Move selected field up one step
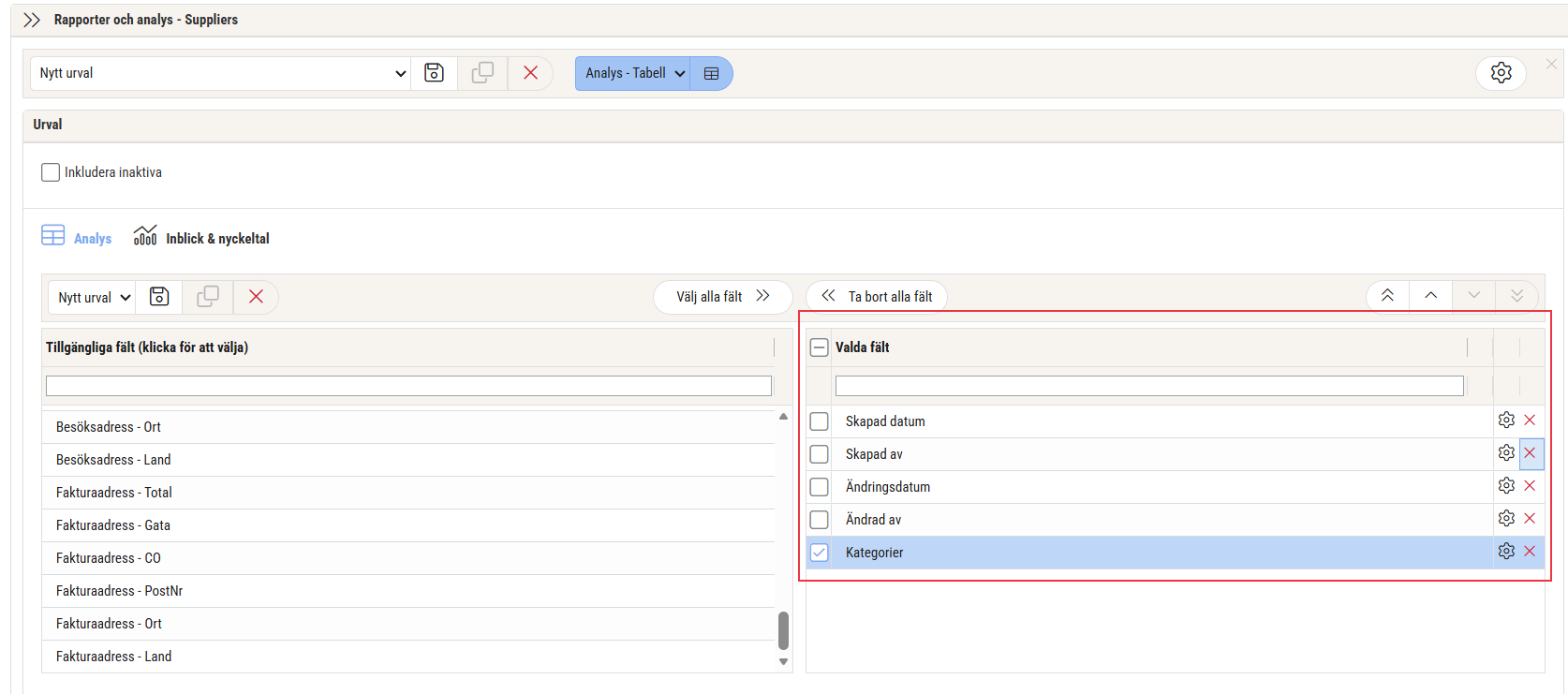Viewport: 1568px width, 694px height. coord(1430,296)
